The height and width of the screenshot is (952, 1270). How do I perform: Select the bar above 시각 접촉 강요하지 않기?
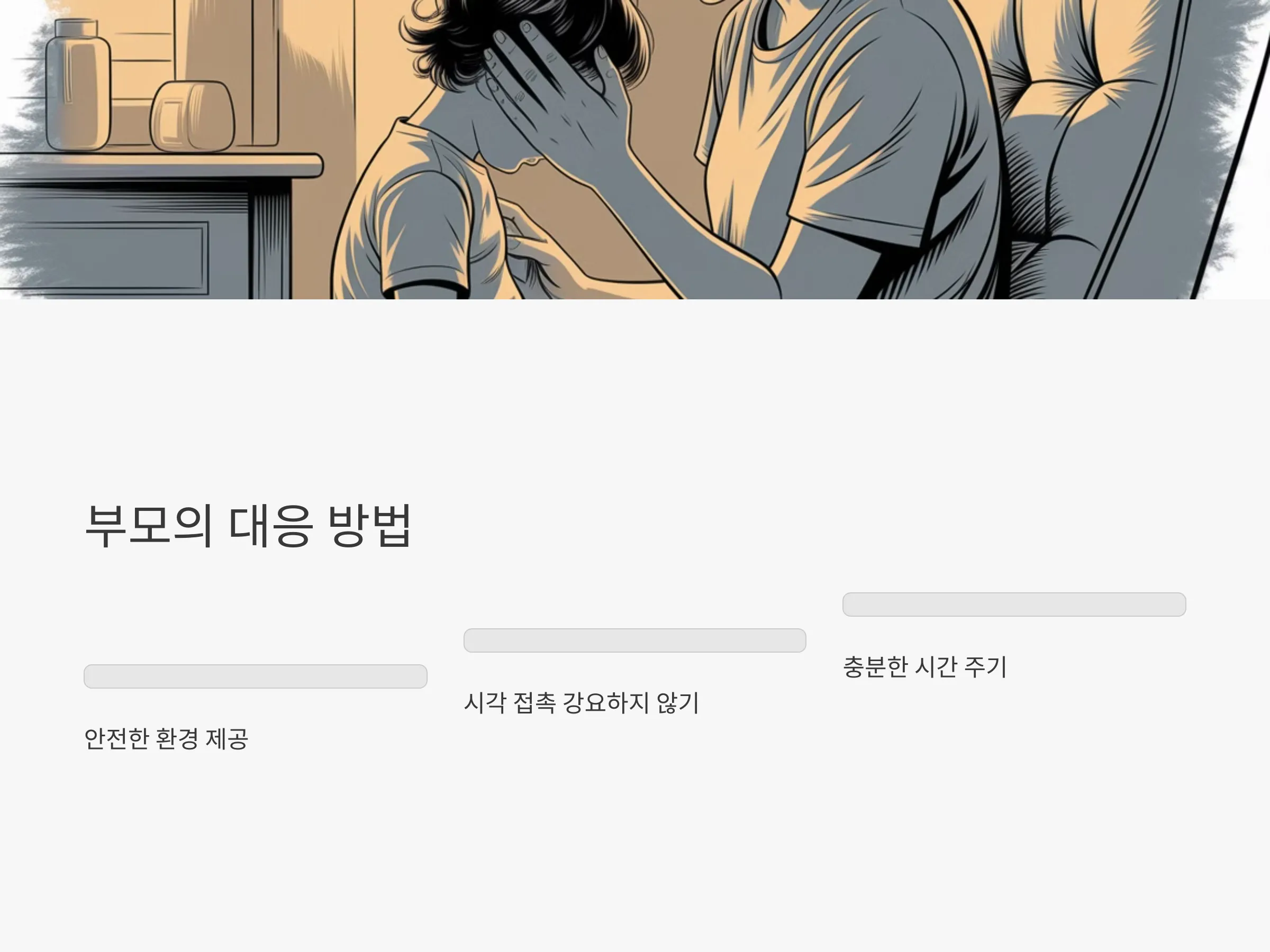pyautogui.click(x=635, y=640)
